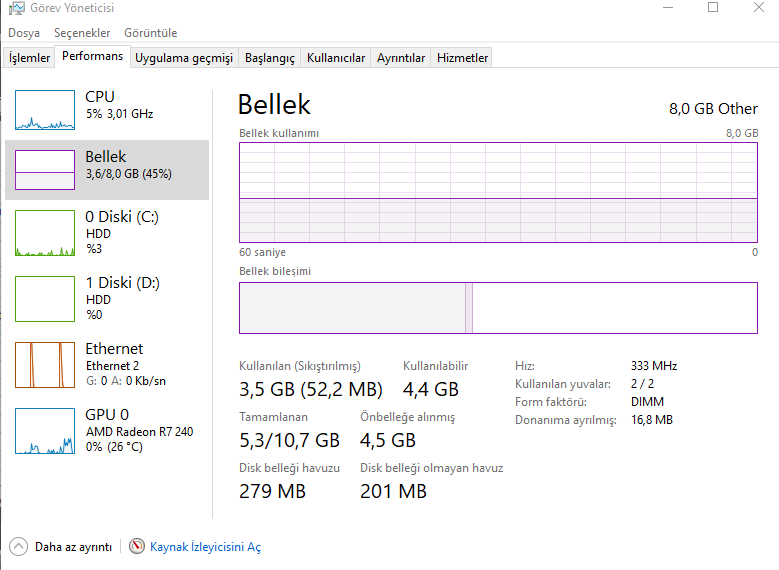Click the Task Manager app icon in title bar

[x=16, y=8]
